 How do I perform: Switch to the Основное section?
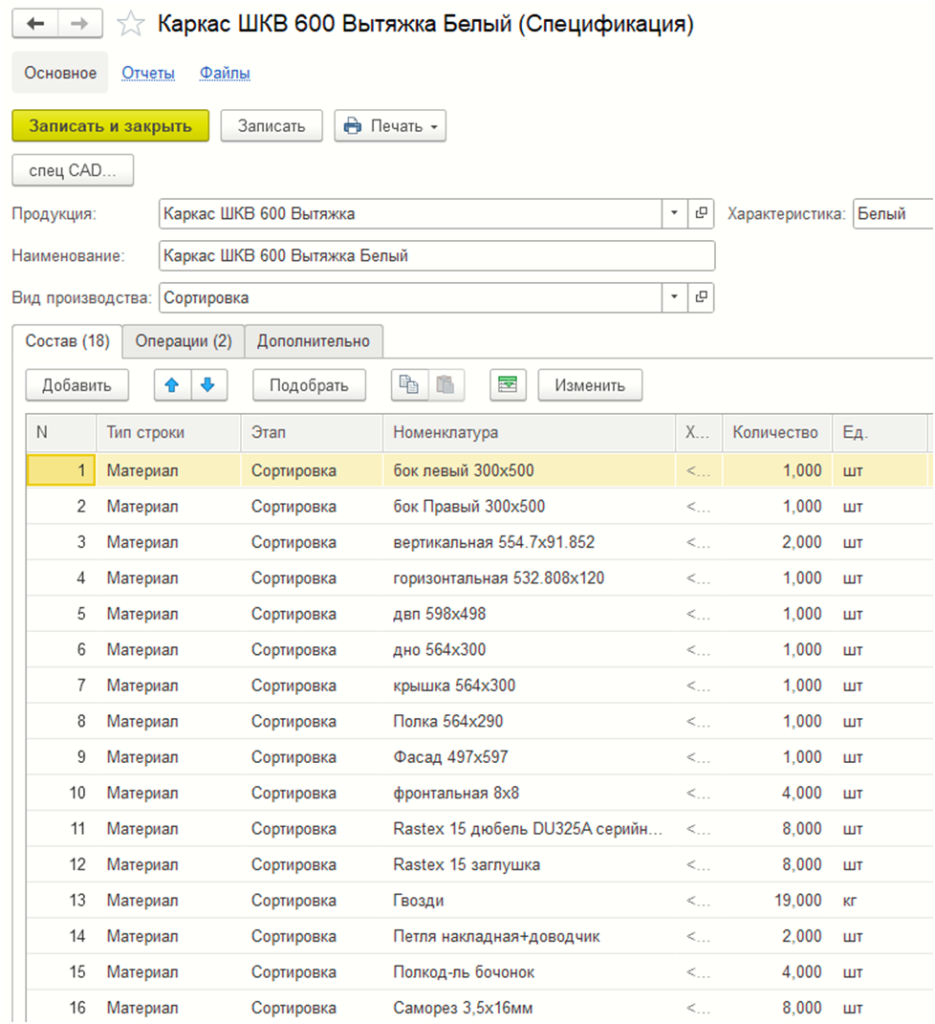pyautogui.click(x=60, y=73)
